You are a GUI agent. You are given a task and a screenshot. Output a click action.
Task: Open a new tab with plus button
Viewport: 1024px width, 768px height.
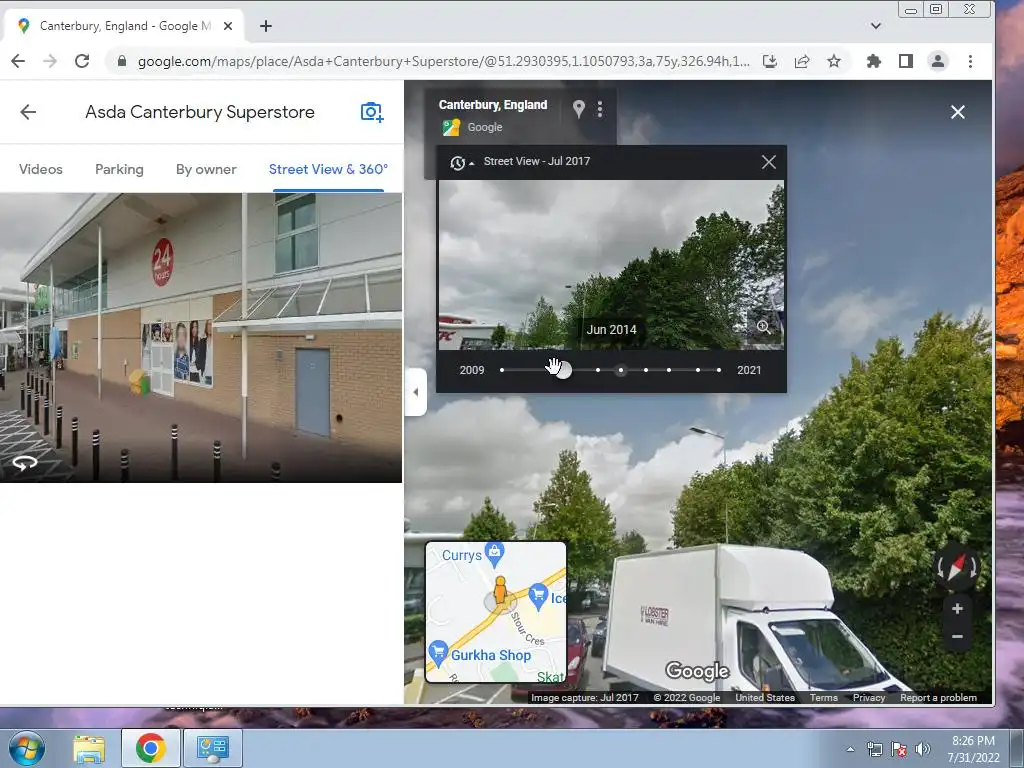pyautogui.click(x=266, y=26)
